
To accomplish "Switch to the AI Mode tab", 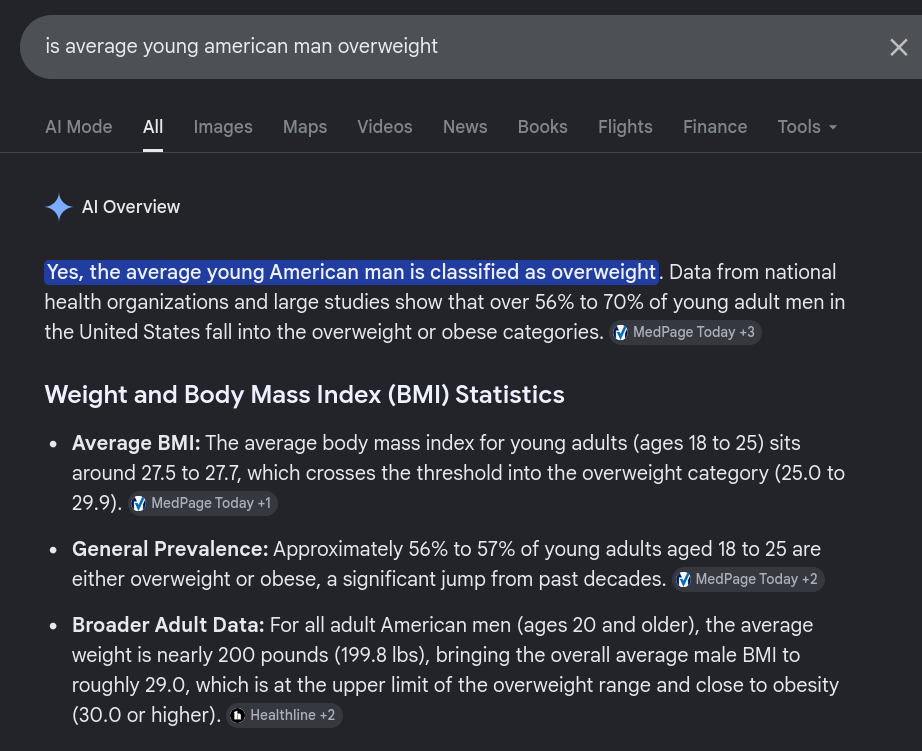I will [79, 126].
